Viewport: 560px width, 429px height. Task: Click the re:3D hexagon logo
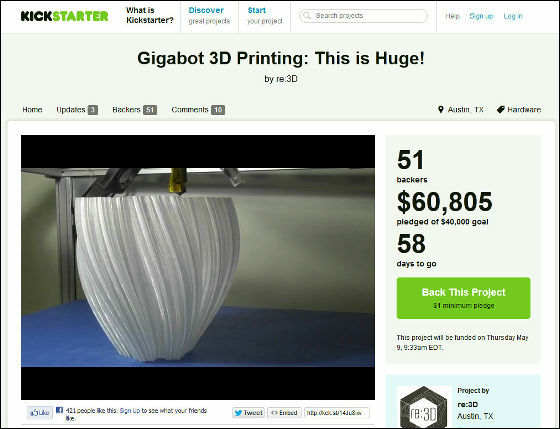click(424, 407)
